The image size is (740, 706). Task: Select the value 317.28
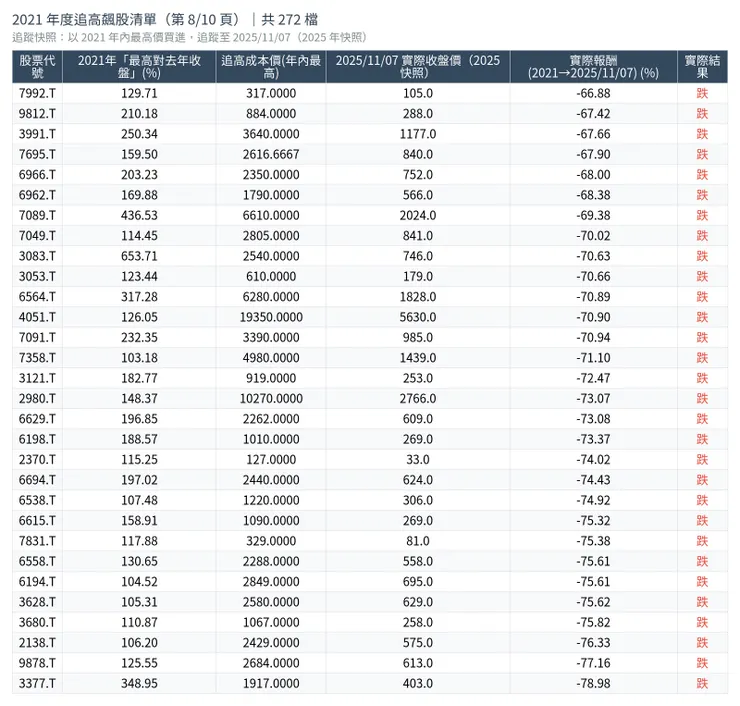[139, 297]
